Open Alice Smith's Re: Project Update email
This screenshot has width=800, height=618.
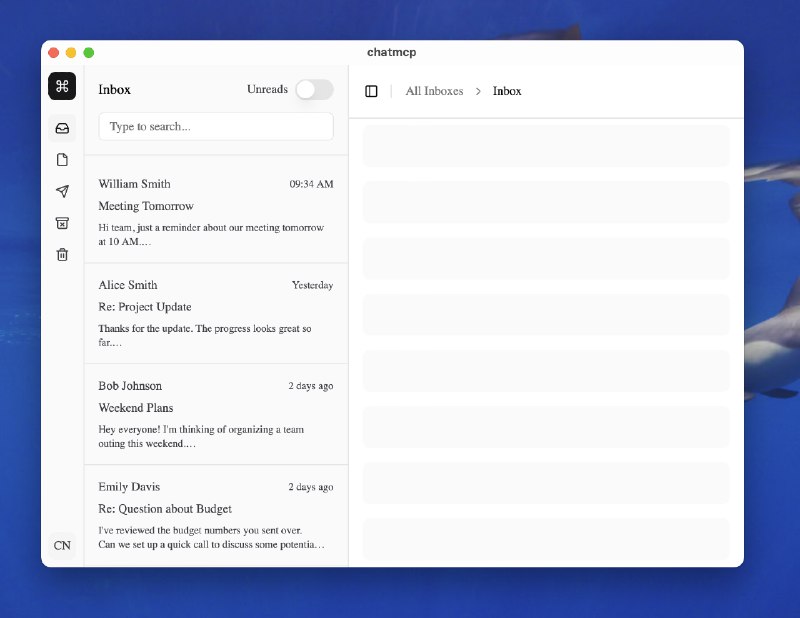coord(216,313)
